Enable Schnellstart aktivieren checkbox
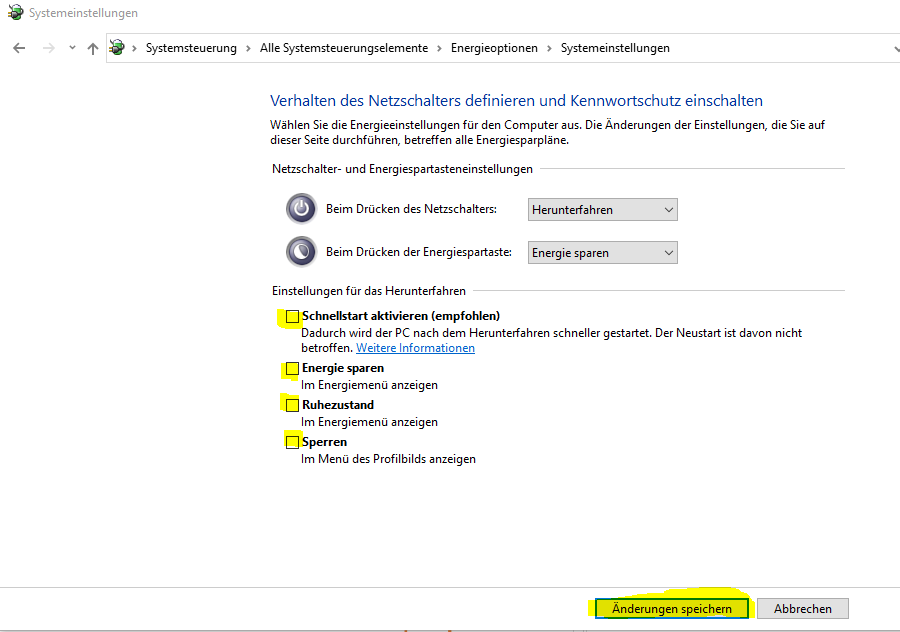900x632 pixels. 292,316
